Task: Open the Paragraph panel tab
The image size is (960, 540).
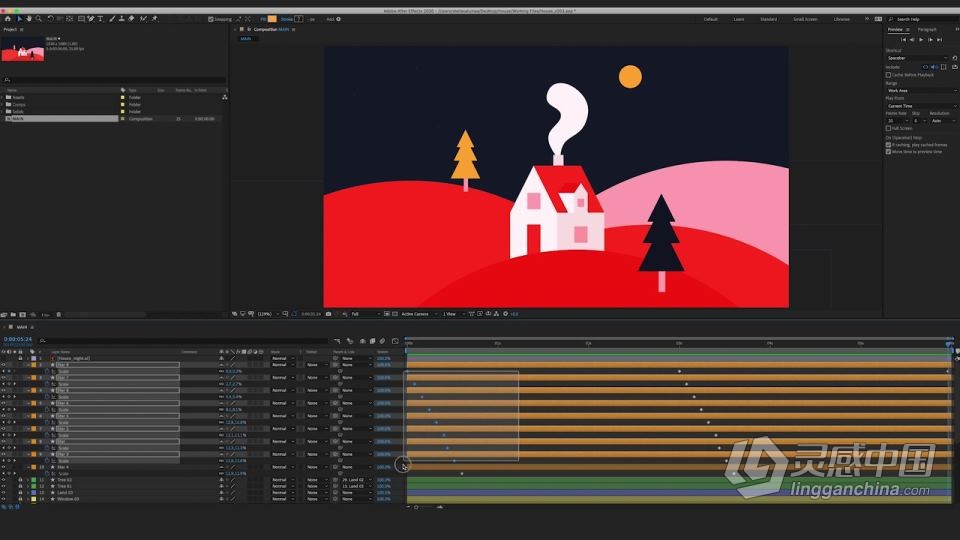Action: point(927,29)
